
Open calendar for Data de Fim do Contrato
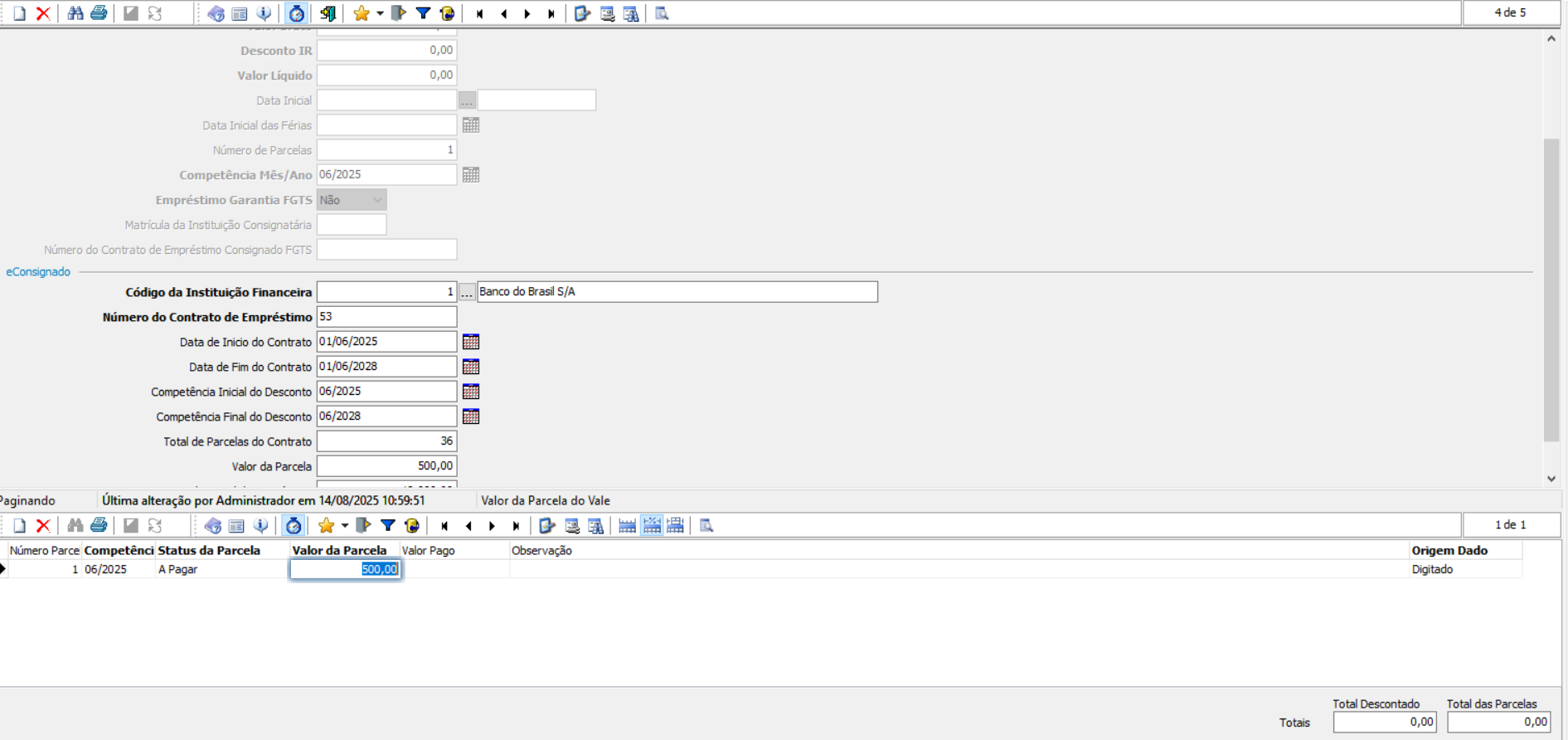click(x=471, y=367)
